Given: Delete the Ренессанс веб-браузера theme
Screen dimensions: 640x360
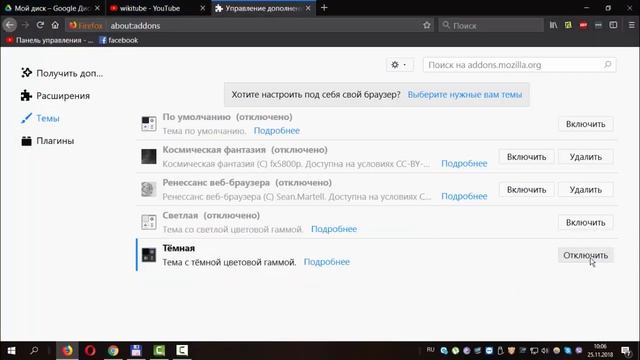Looking at the screenshot, I should point(585,190).
